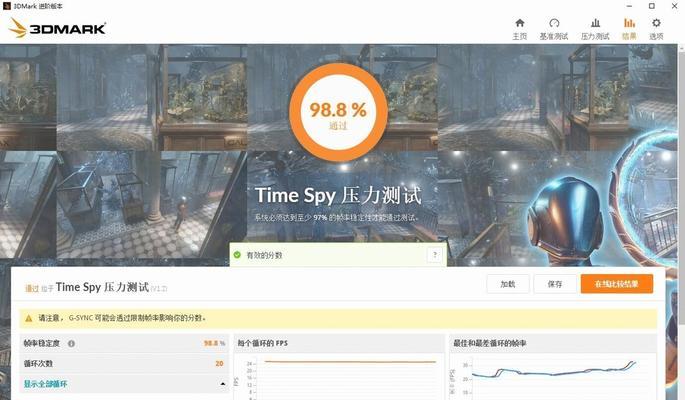Click the 3DMark logo

click(57, 28)
